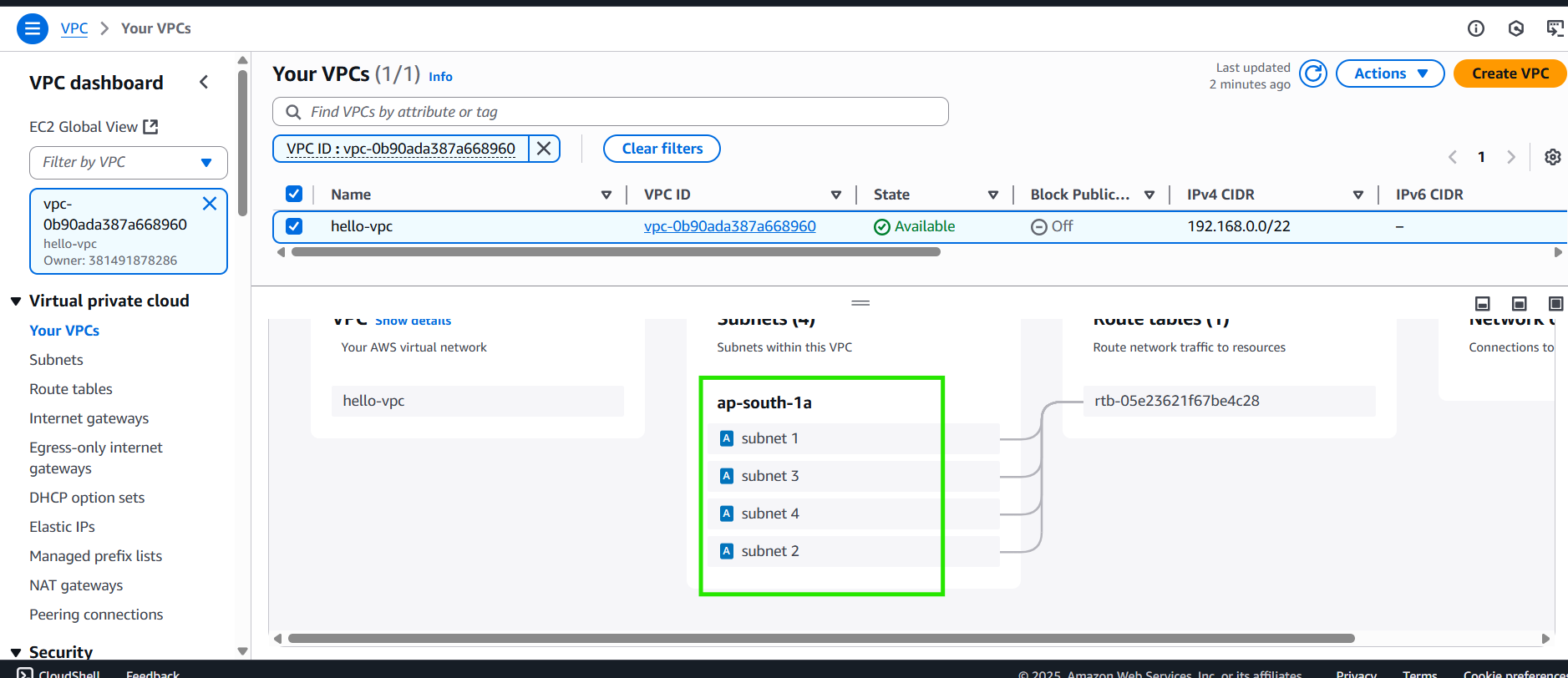
Task: Set details pane to full size icon
Action: pyautogui.click(x=1555, y=304)
